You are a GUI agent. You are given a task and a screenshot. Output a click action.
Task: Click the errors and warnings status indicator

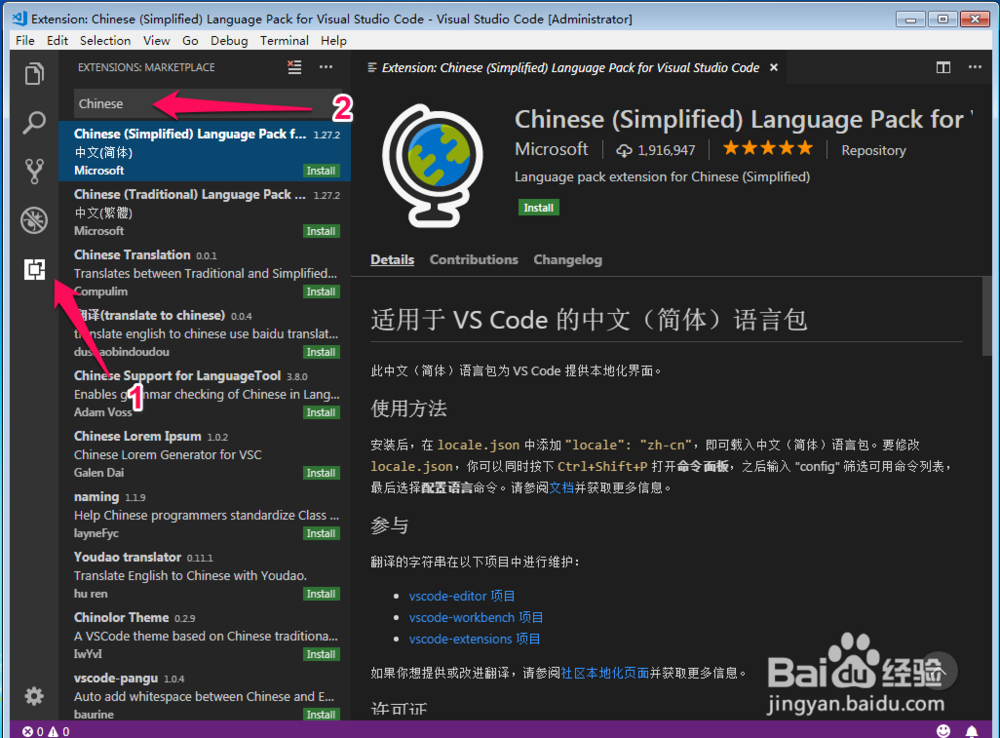point(46,732)
